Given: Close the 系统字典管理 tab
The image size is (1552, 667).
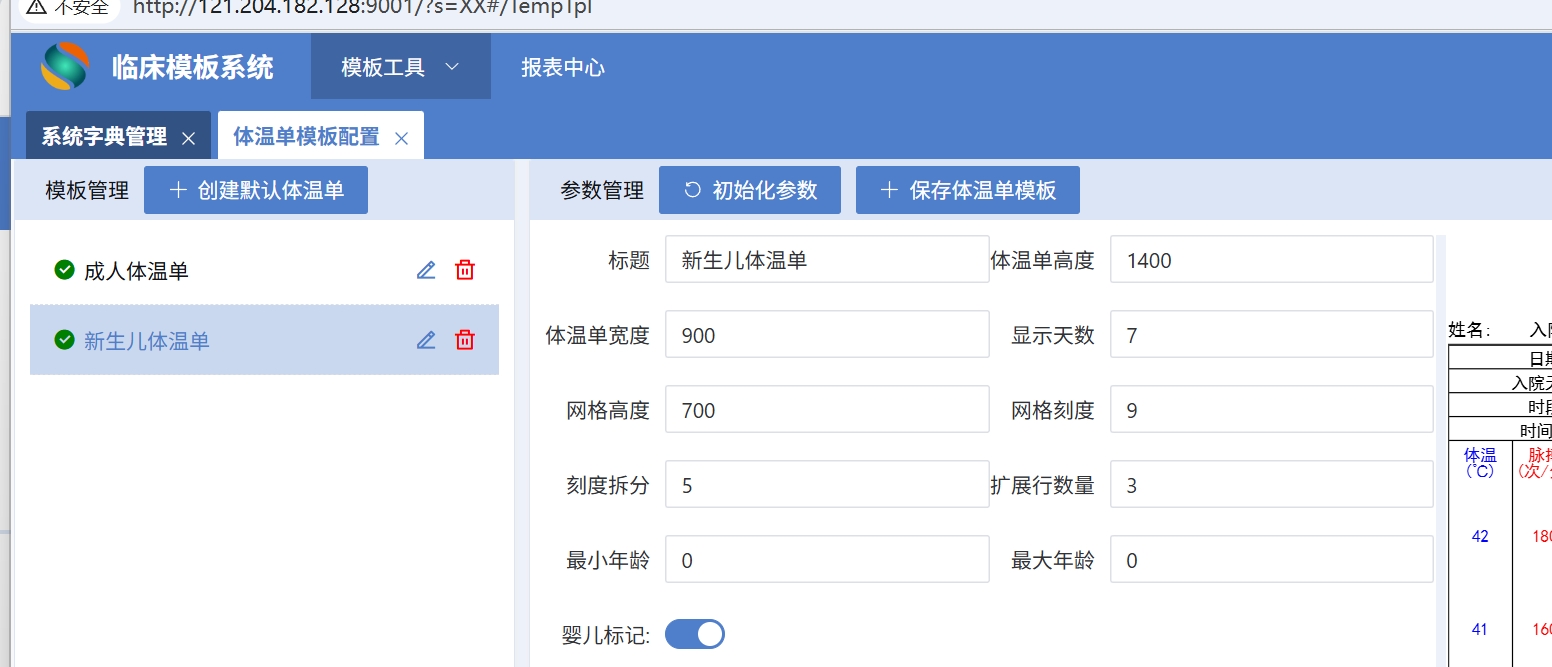Looking at the screenshot, I should [x=188, y=139].
